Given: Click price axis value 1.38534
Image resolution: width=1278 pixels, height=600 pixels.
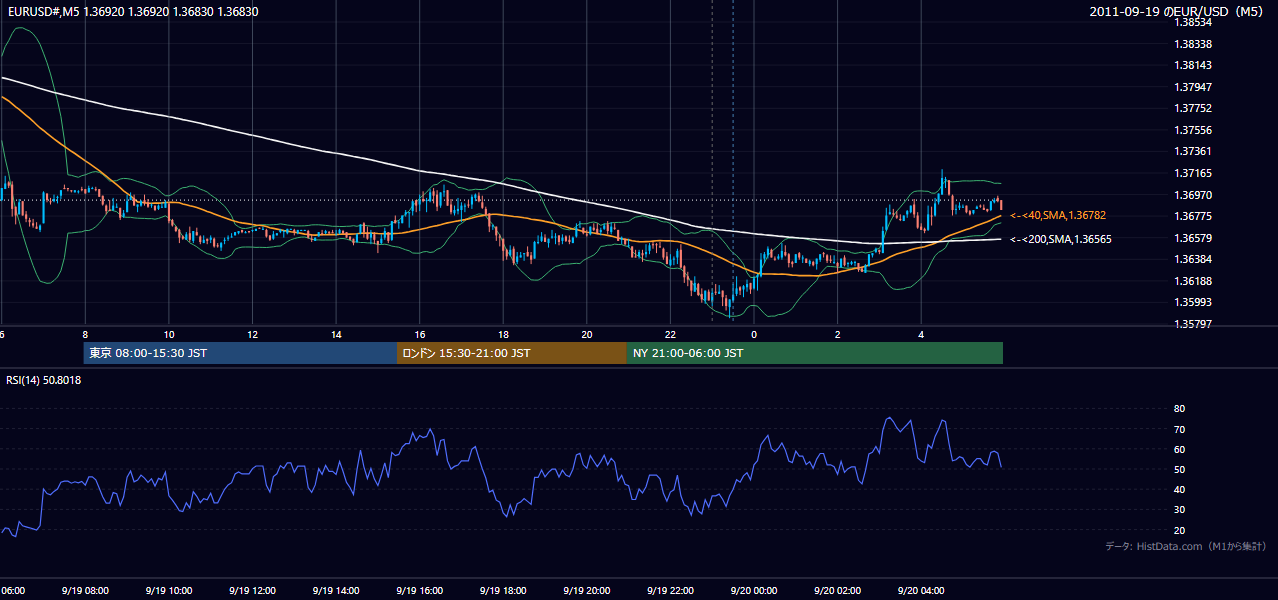Looking at the screenshot, I should 1192,22.
